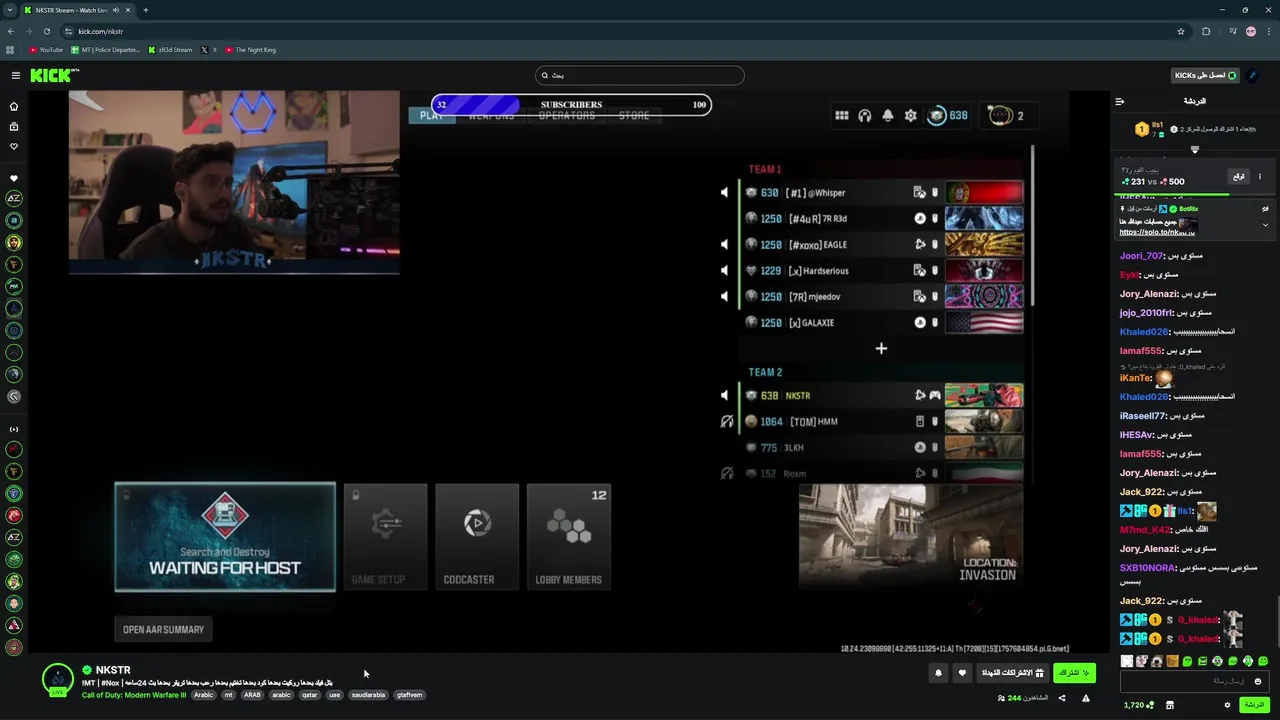Image resolution: width=1280 pixels, height=720 pixels.
Task: Focus the Kick search box
Action: coord(640,75)
